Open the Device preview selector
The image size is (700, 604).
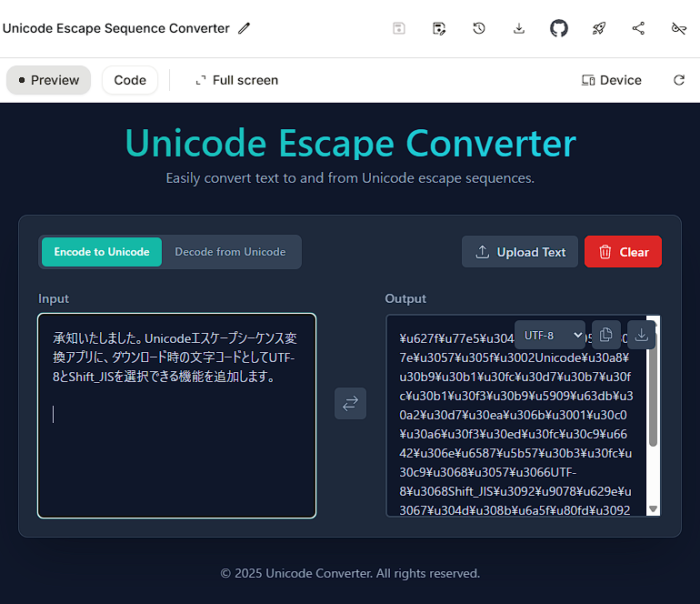(x=611, y=80)
